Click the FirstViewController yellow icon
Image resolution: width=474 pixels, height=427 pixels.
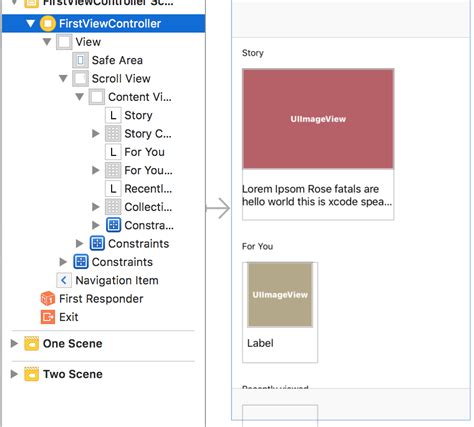coord(48,24)
